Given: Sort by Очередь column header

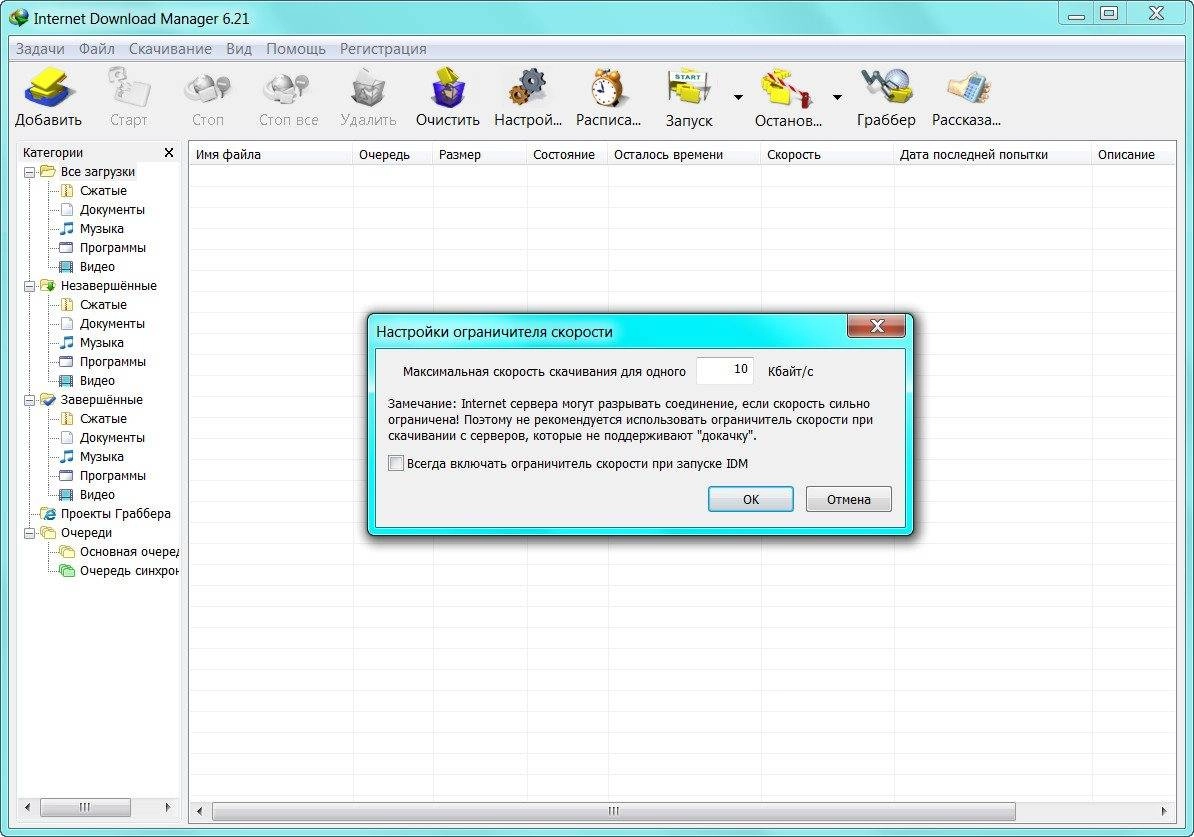Looking at the screenshot, I should [x=392, y=155].
